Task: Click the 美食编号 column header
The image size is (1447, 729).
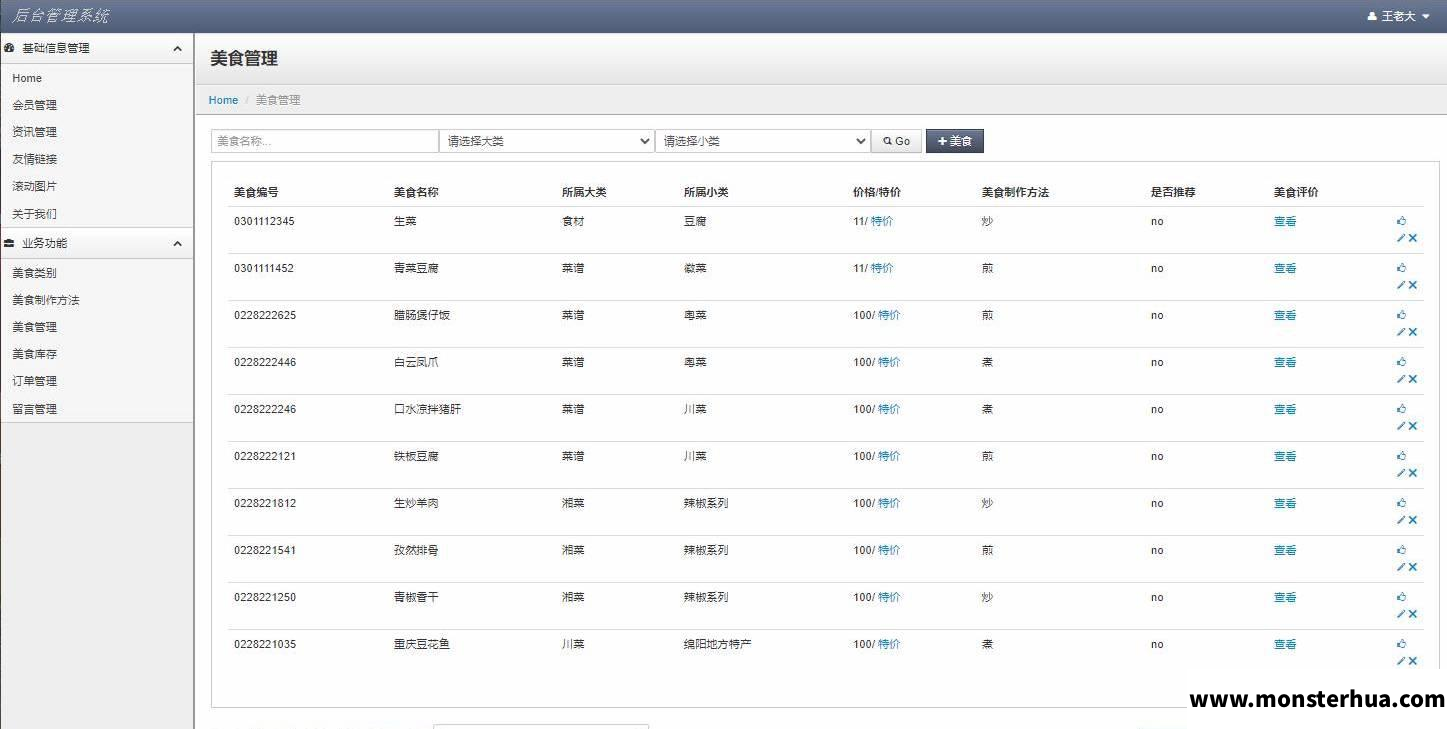Action: click(x=256, y=192)
